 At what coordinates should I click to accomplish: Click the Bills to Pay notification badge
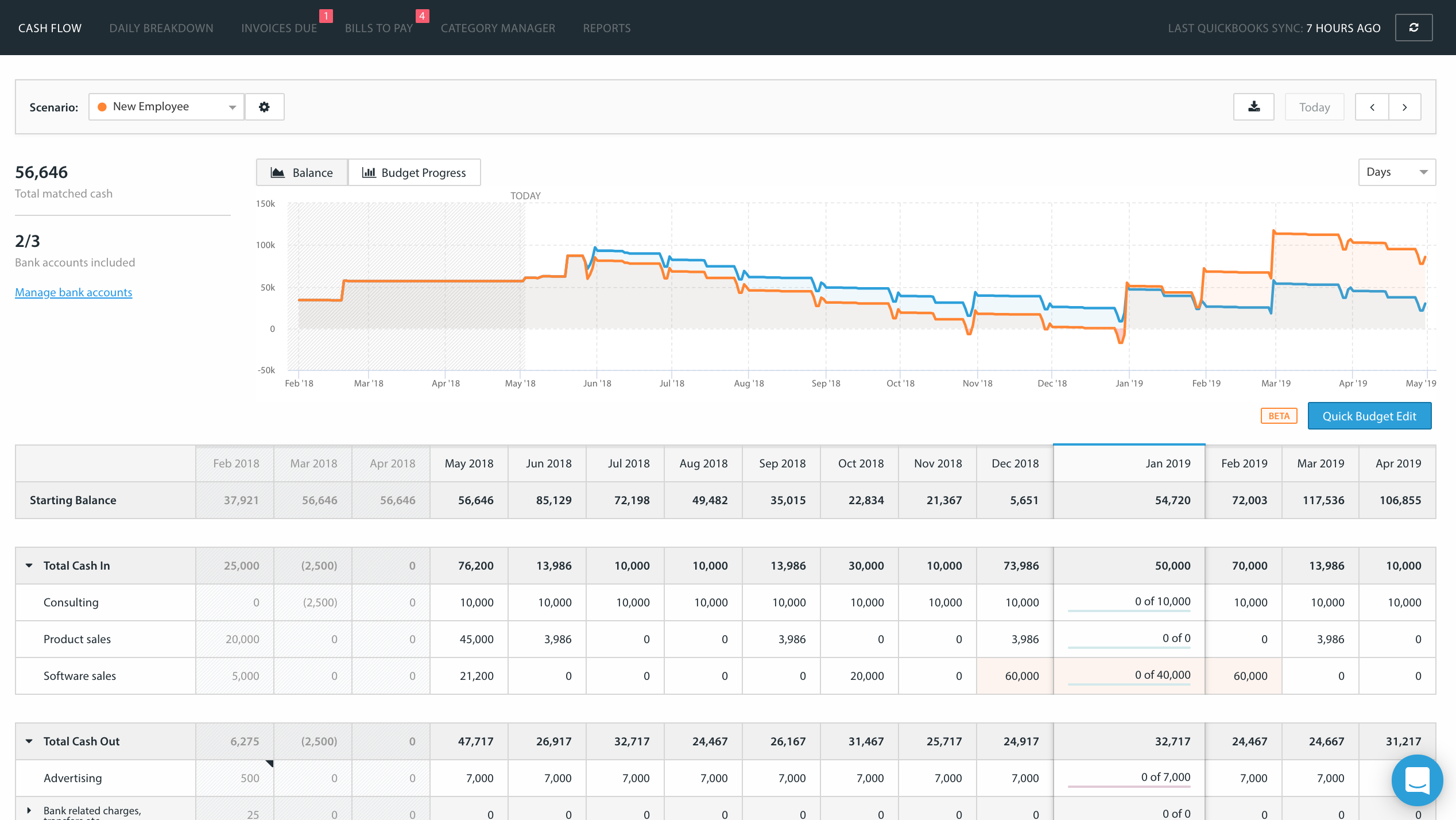(x=422, y=16)
